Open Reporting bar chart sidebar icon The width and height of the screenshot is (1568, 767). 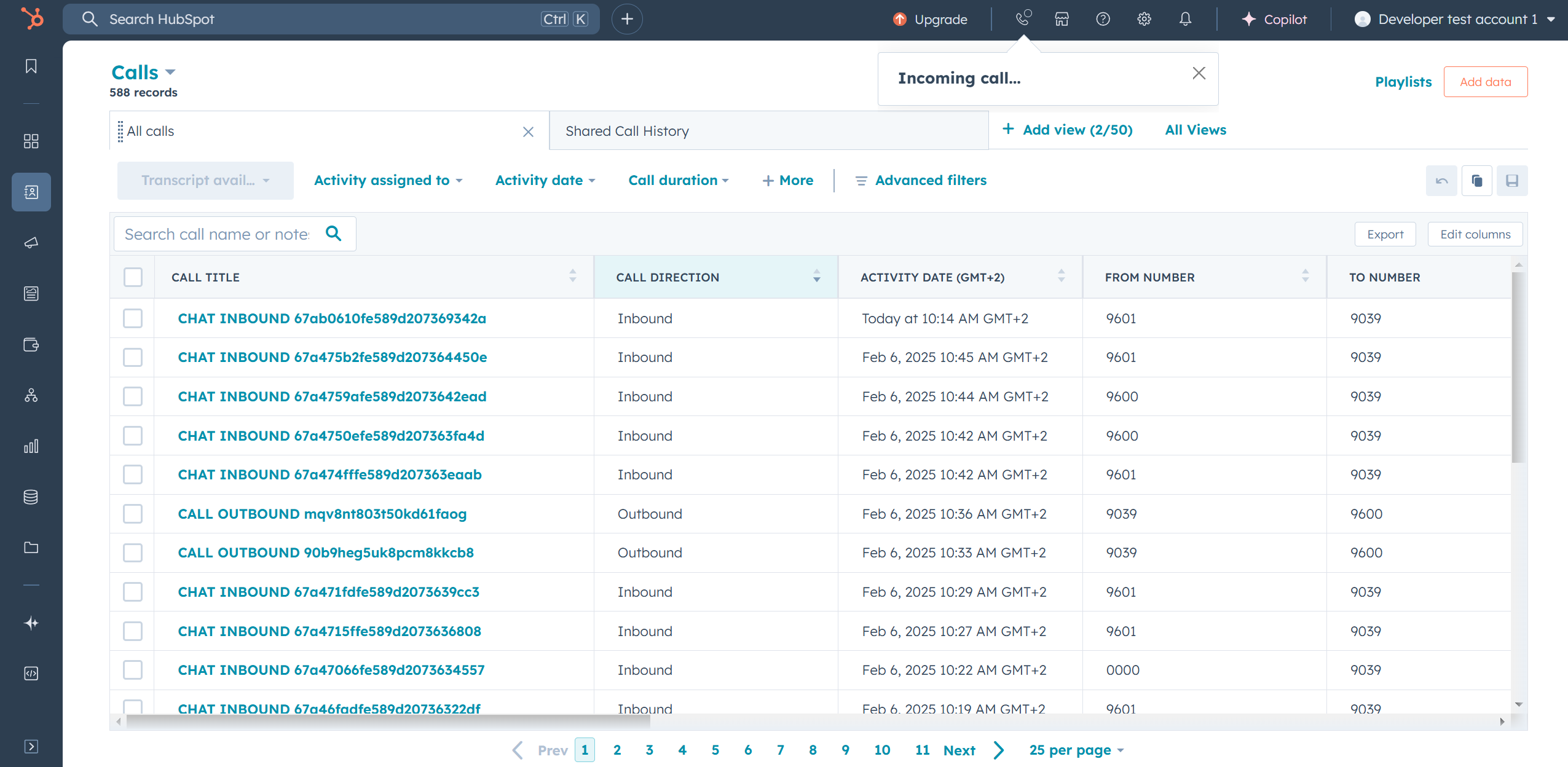31,446
